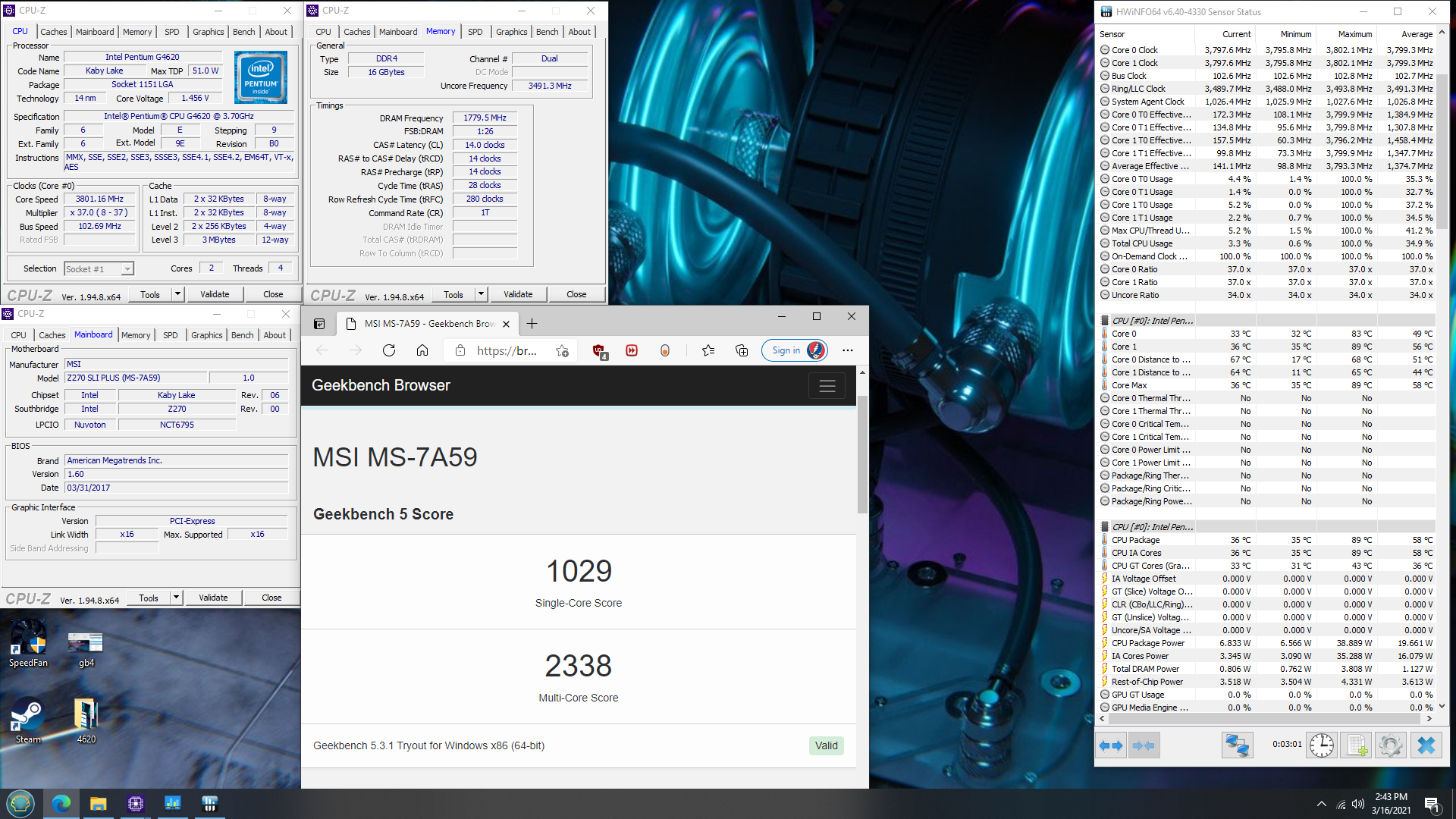Viewport: 1456px width, 819px height.
Task: Go to Edge home page icon
Action: [x=422, y=350]
